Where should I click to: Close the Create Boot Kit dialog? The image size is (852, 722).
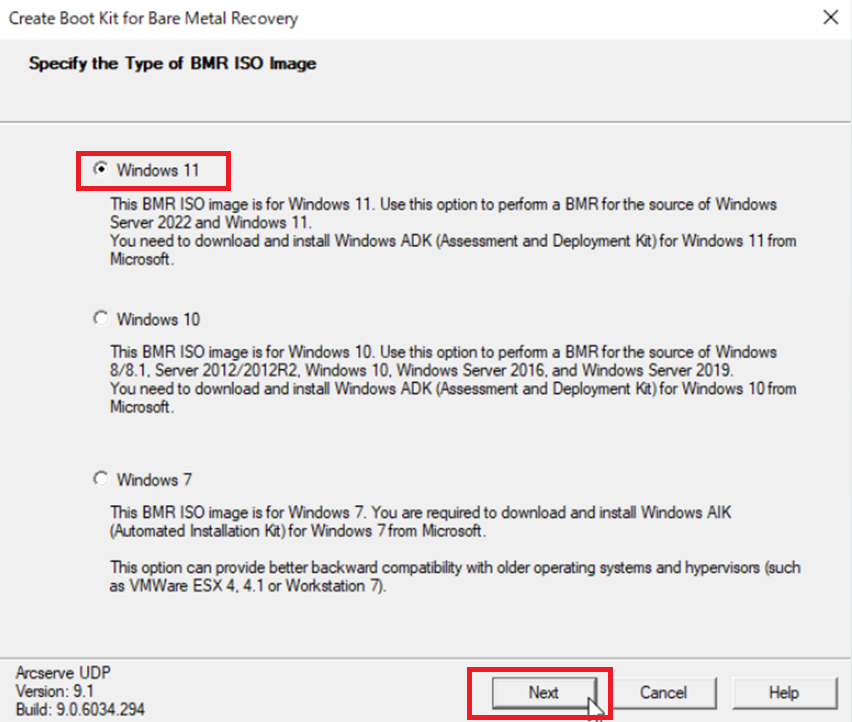(x=831, y=17)
